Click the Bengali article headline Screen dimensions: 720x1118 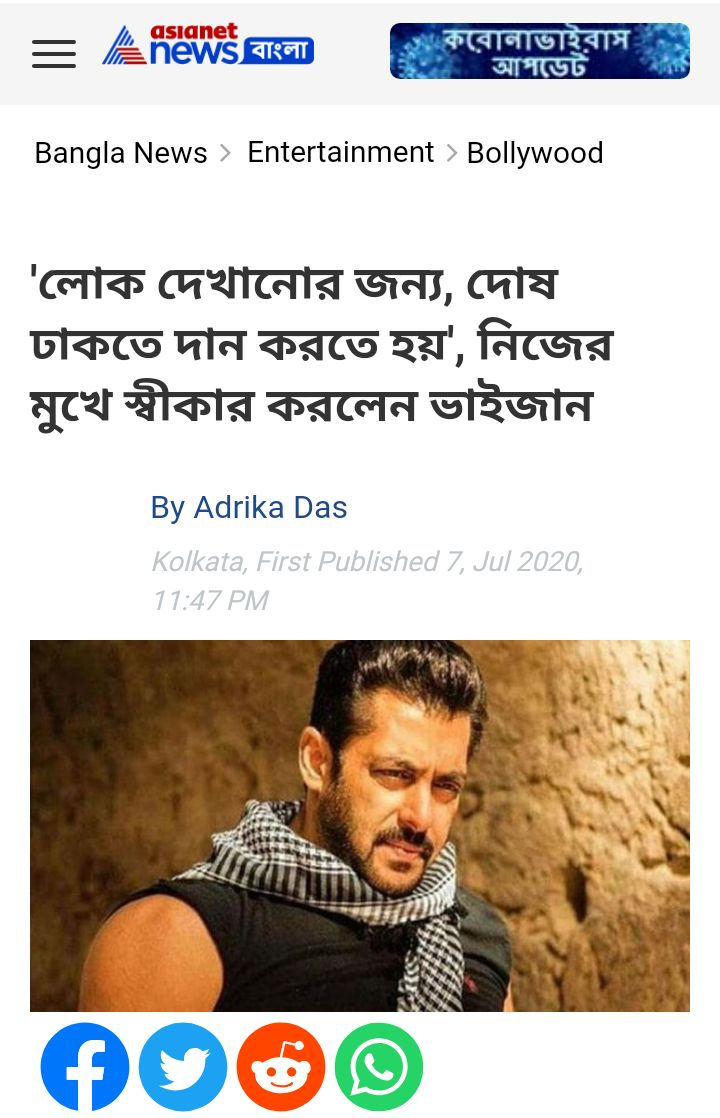coord(321,344)
